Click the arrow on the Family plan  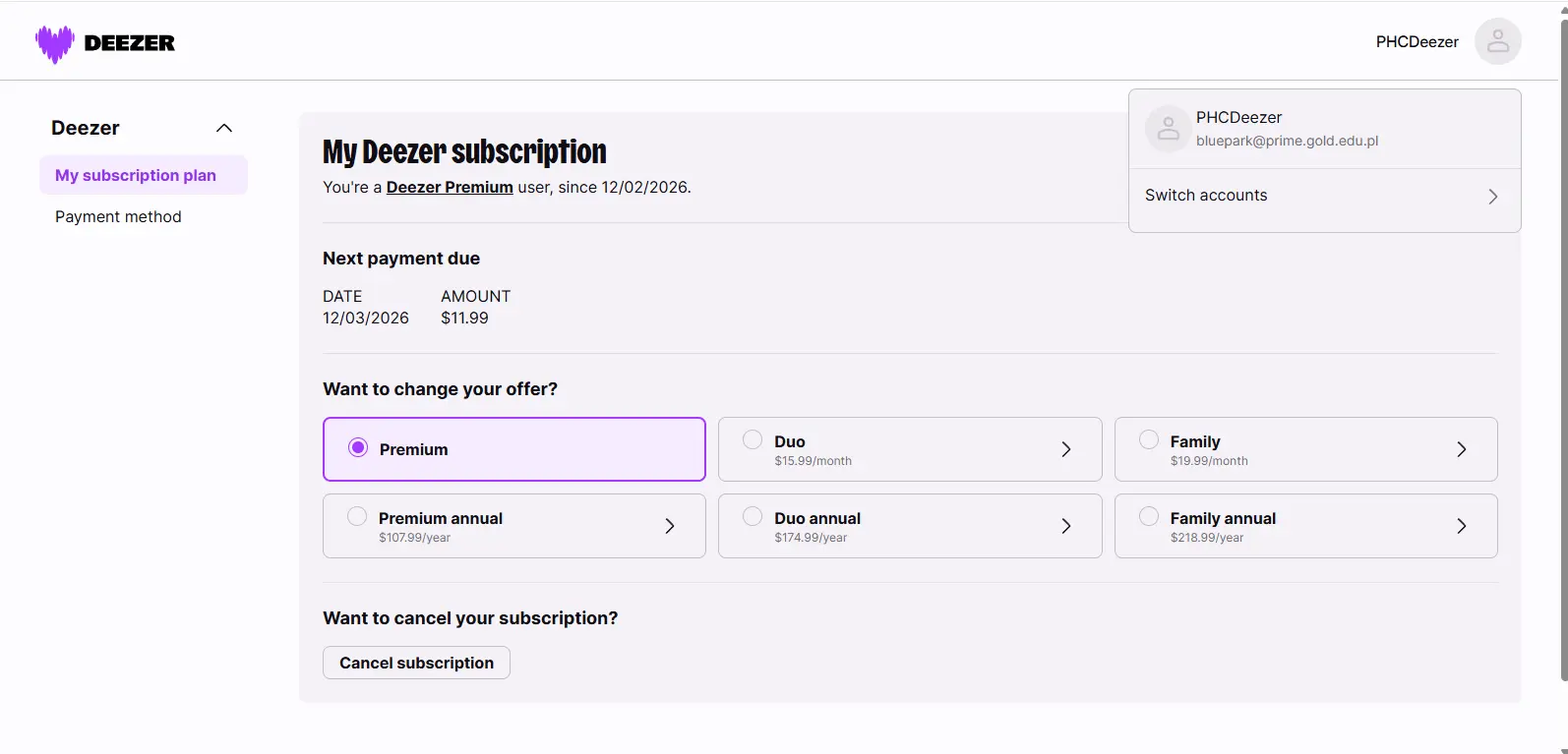pos(1462,449)
